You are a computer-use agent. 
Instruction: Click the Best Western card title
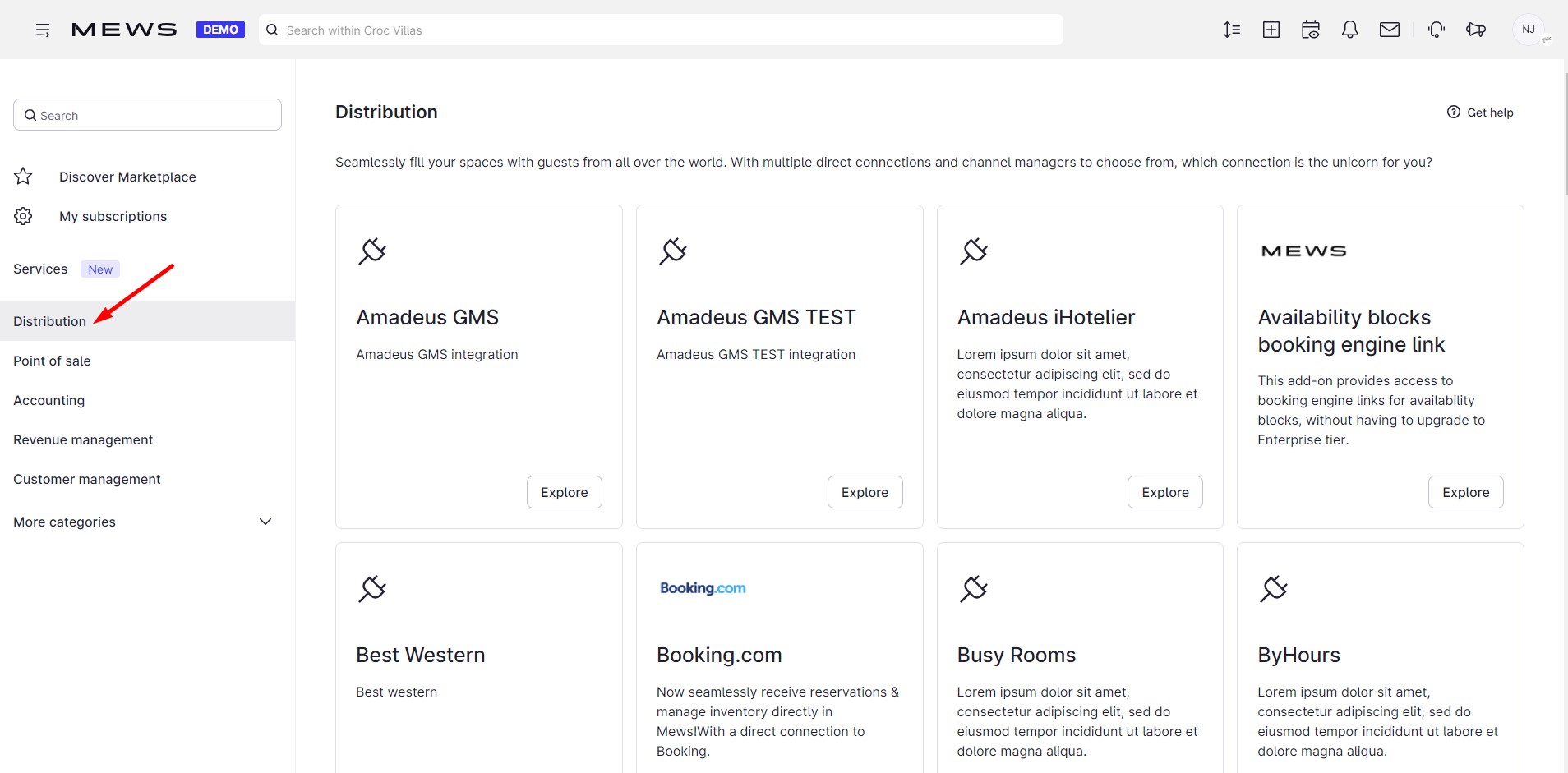click(421, 655)
